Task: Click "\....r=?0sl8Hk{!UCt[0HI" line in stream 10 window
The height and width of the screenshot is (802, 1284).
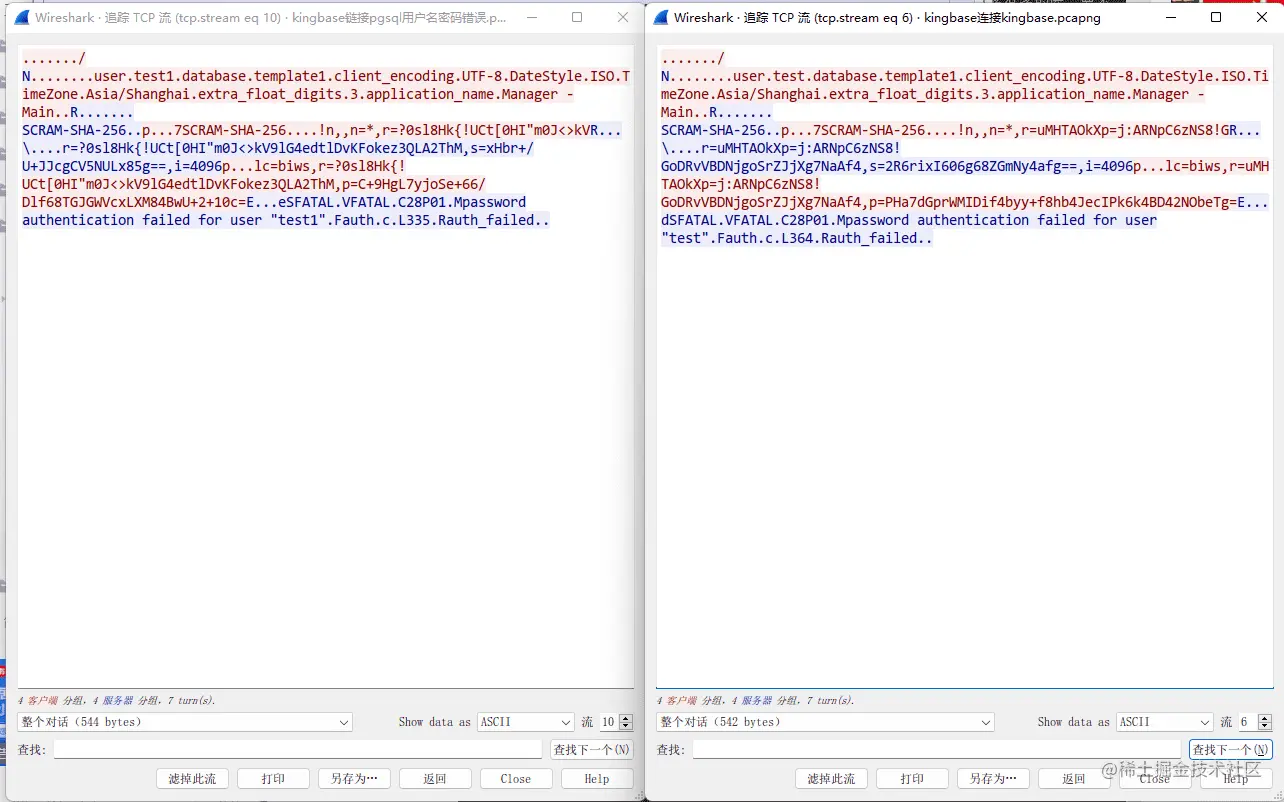Action: coord(278,148)
